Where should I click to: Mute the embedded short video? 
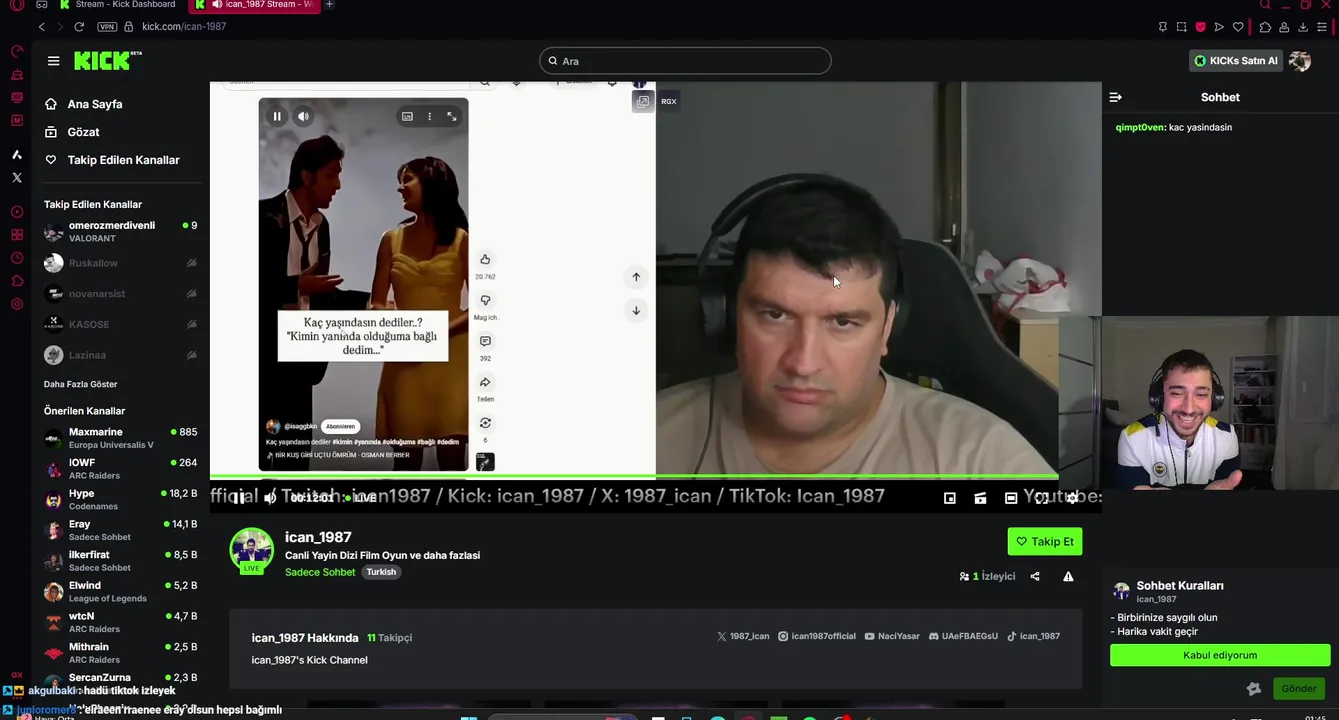coord(303,116)
